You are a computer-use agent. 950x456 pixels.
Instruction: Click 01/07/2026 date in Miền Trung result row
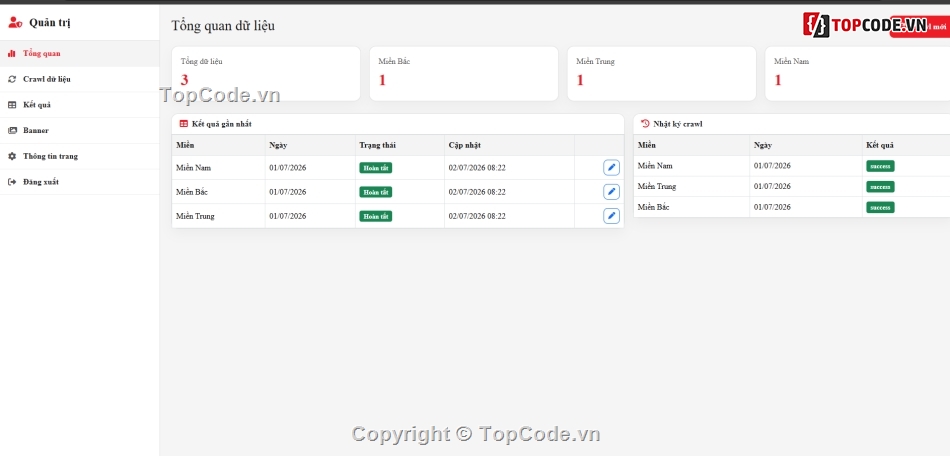point(288,216)
